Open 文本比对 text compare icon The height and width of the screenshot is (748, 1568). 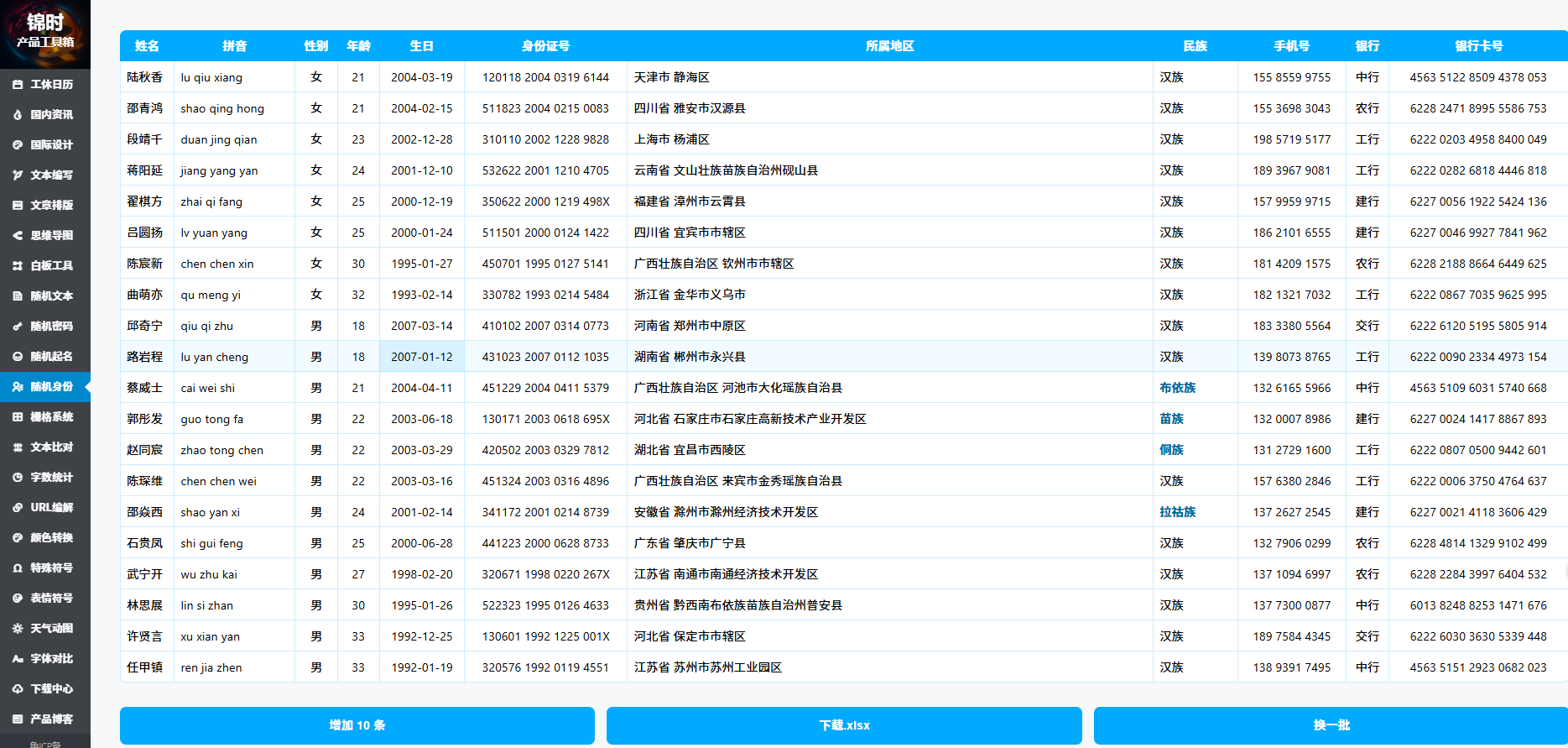click(x=18, y=447)
